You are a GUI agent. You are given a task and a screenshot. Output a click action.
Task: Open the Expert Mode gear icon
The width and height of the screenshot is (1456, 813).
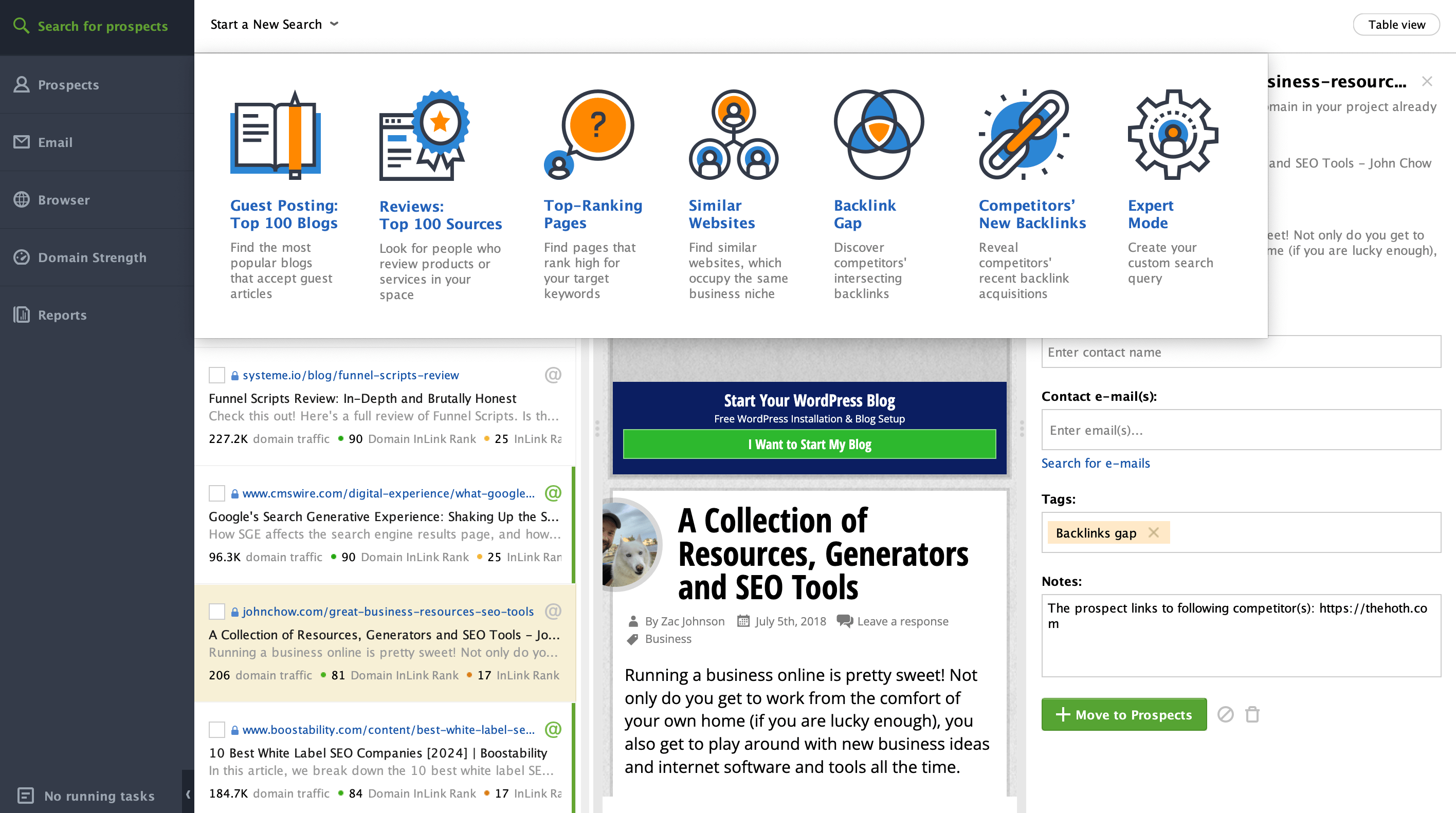coord(1173,135)
